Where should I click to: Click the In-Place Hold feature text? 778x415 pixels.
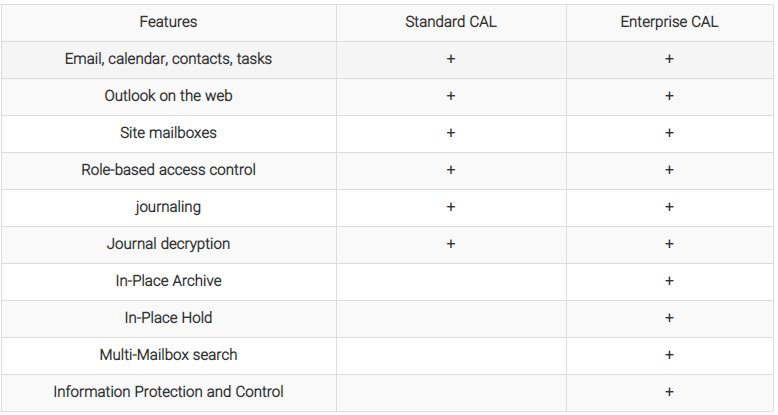[168, 318]
